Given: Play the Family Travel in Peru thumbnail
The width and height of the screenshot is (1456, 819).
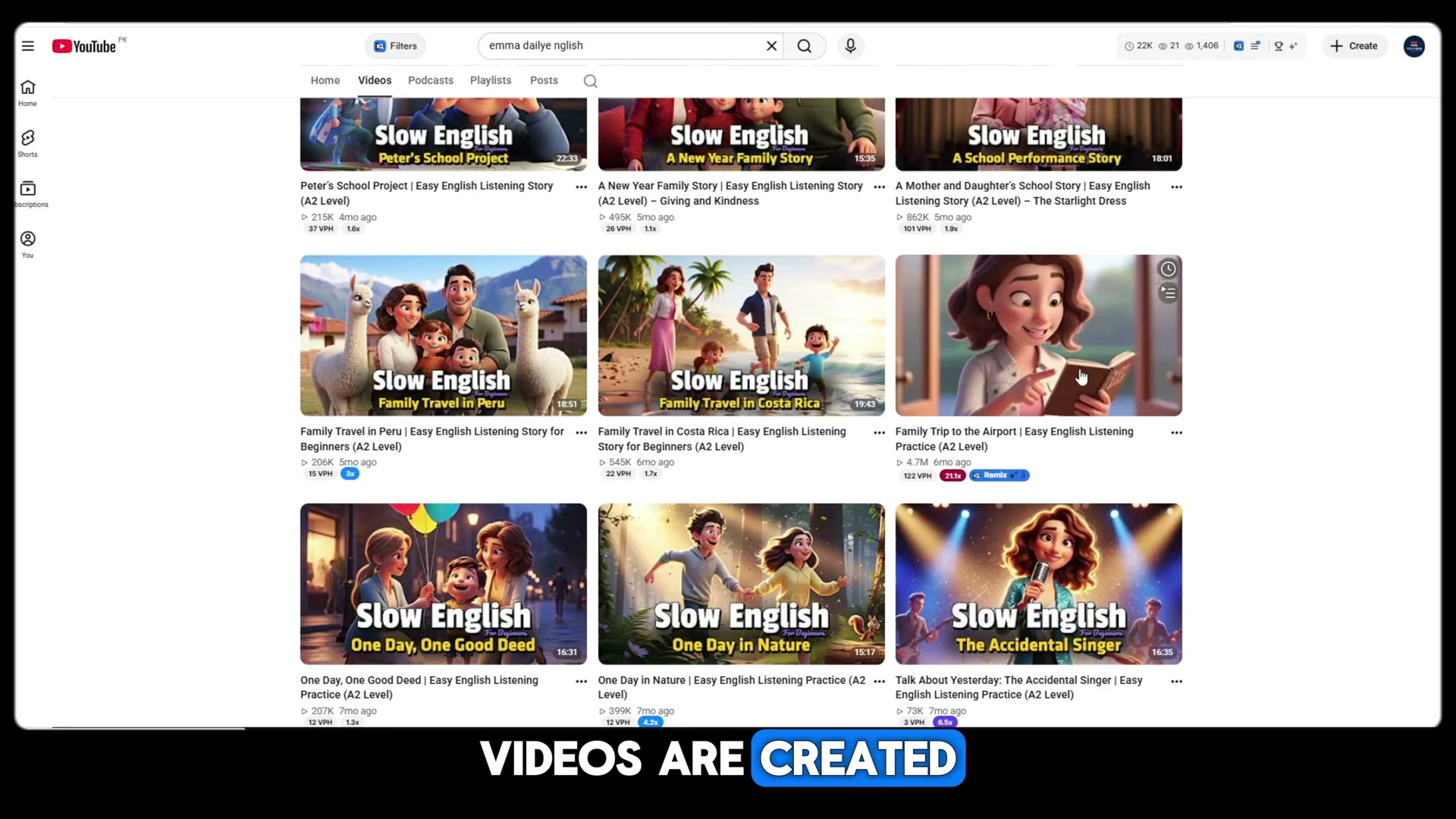Looking at the screenshot, I should click(444, 335).
